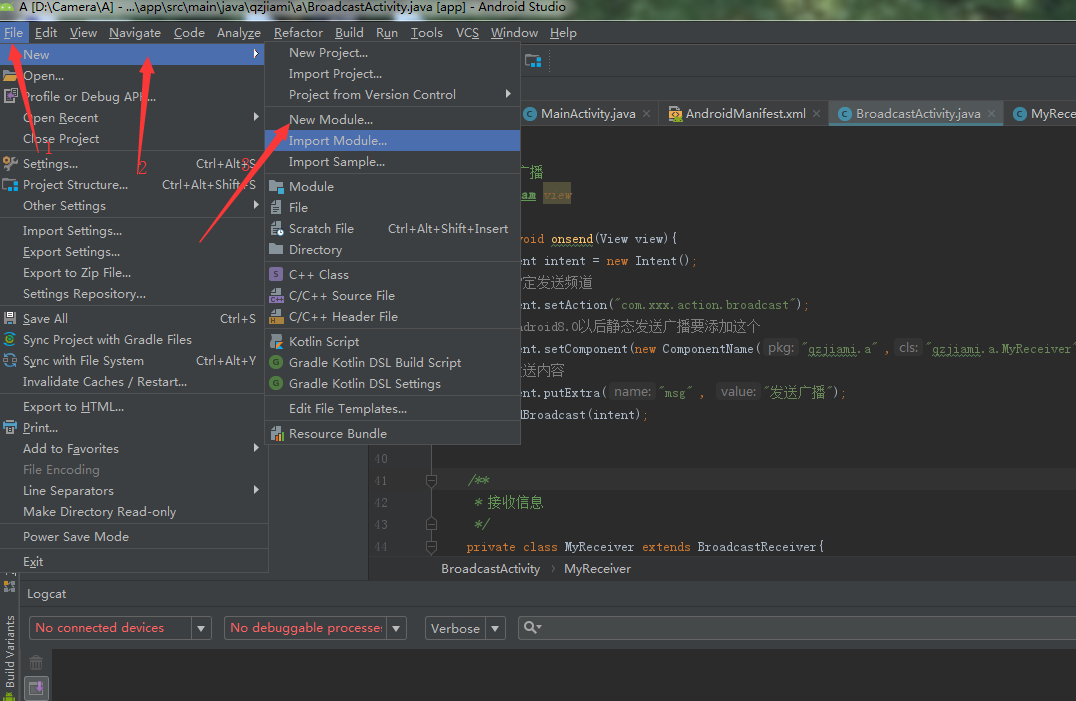Click the Resource Bundle icon in the New submenu
This screenshot has width=1076, height=701.
click(x=277, y=435)
